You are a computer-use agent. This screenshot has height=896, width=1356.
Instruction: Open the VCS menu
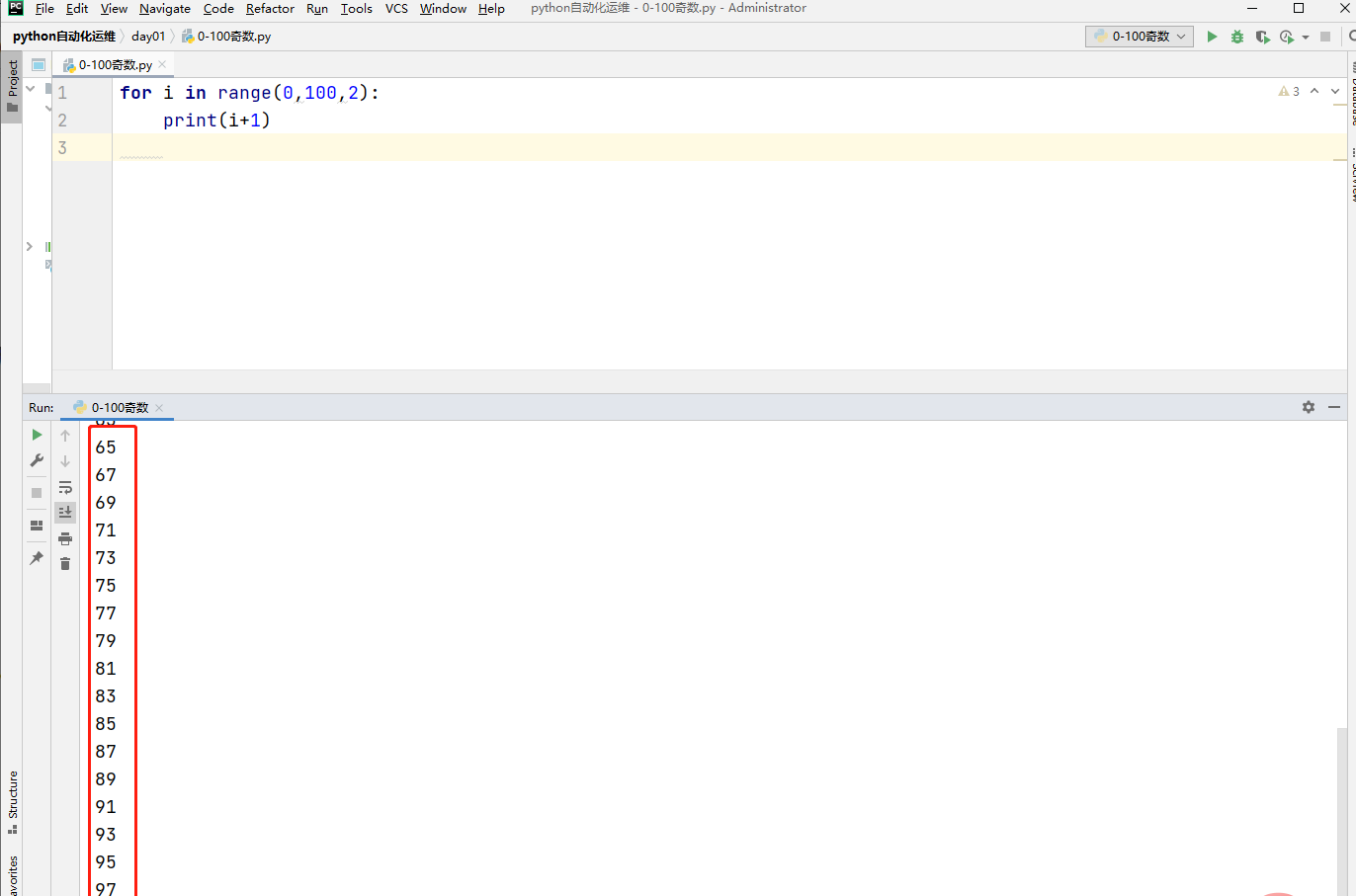coord(396,9)
